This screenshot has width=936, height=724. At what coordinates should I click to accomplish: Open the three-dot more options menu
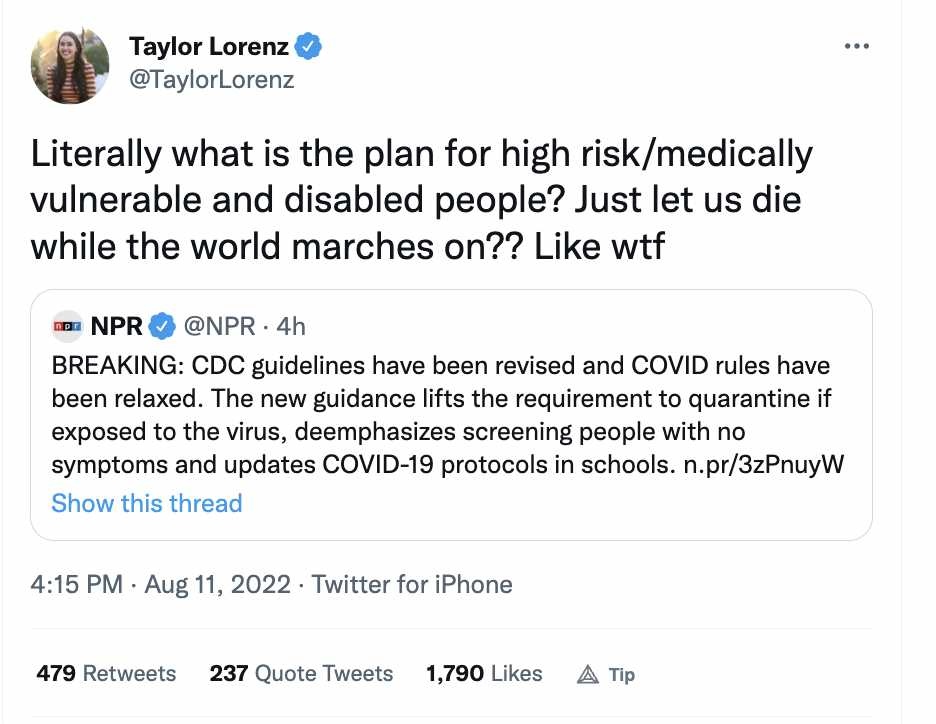click(857, 46)
